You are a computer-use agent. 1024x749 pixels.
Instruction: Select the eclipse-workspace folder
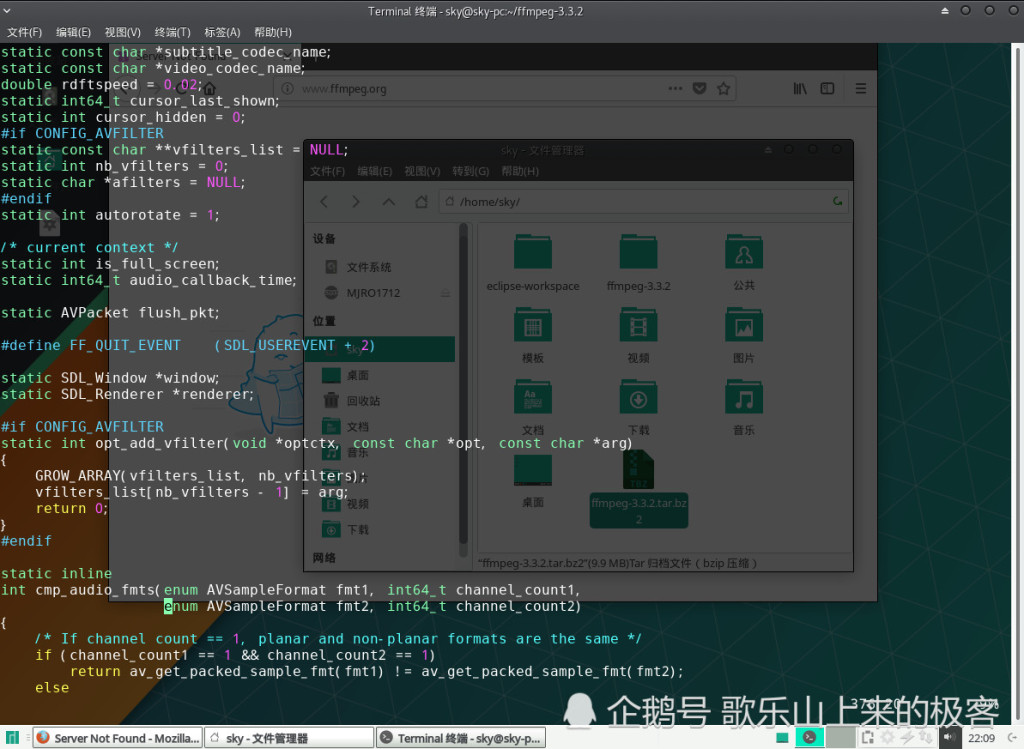click(x=533, y=263)
